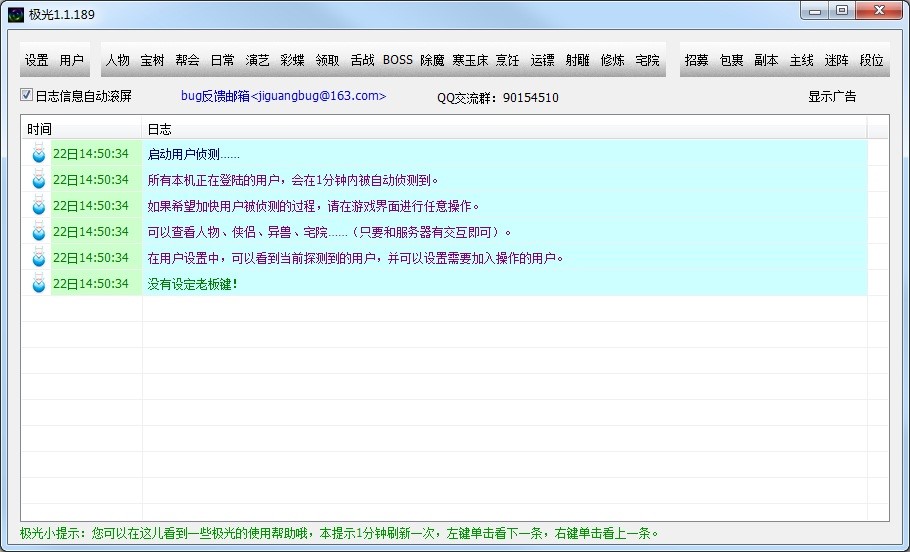This screenshot has height=552, width=910.
Task: Select the 寒玉床 toolbar button
Action: coord(470,60)
